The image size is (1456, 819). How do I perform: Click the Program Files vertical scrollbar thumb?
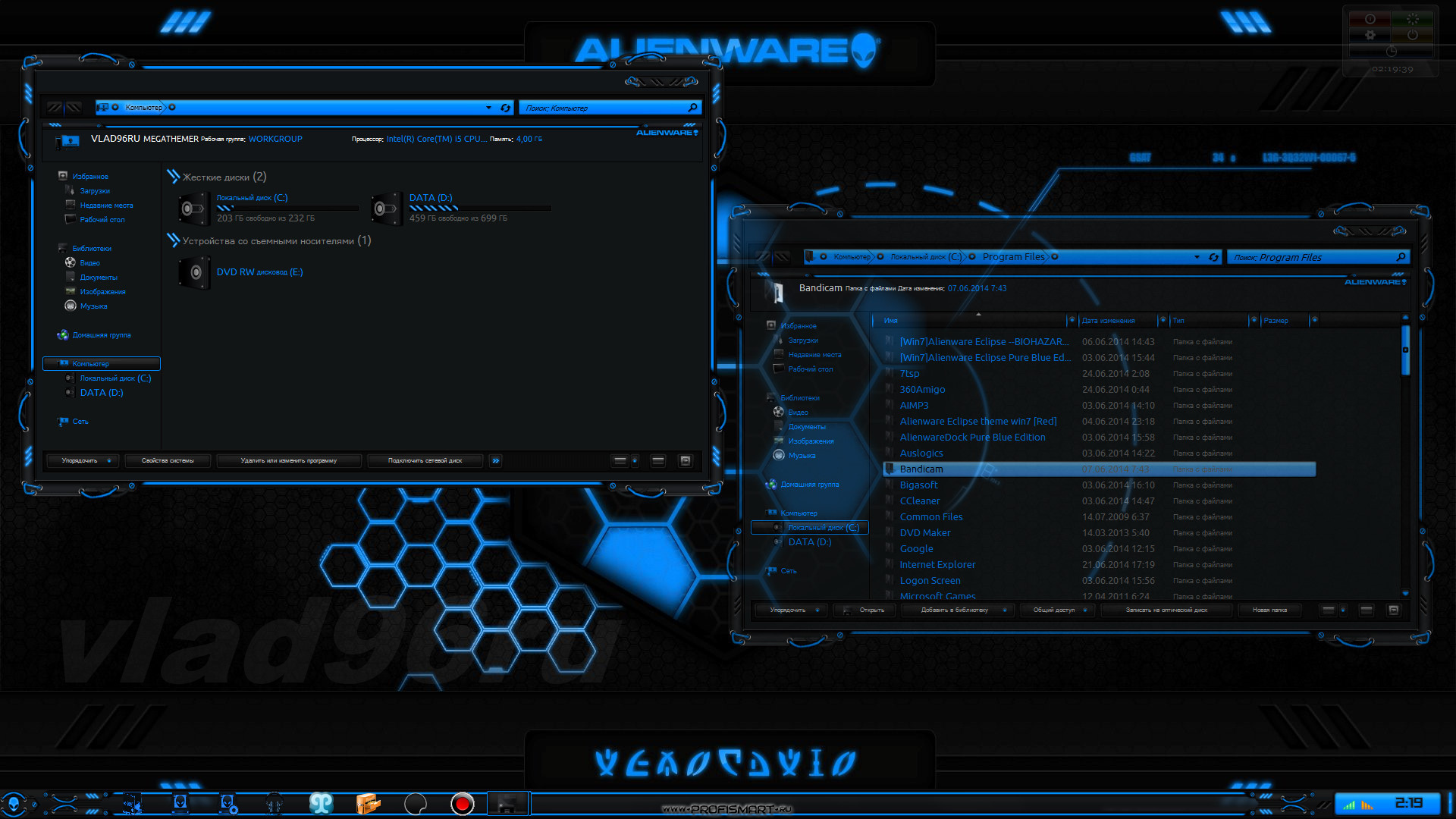tap(1405, 350)
